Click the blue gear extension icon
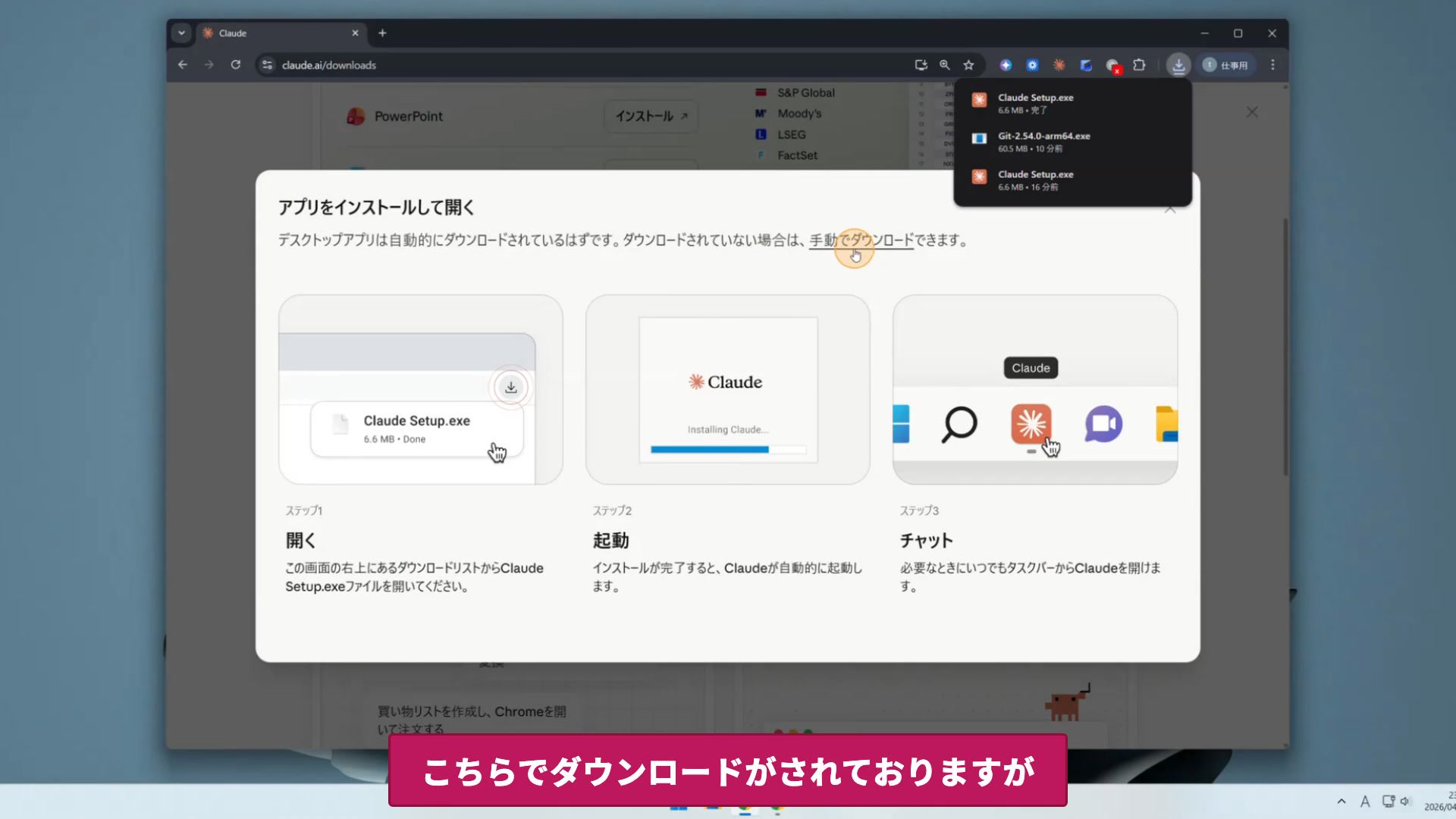Screen dimensions: 1456x819 pos(1032,65)
